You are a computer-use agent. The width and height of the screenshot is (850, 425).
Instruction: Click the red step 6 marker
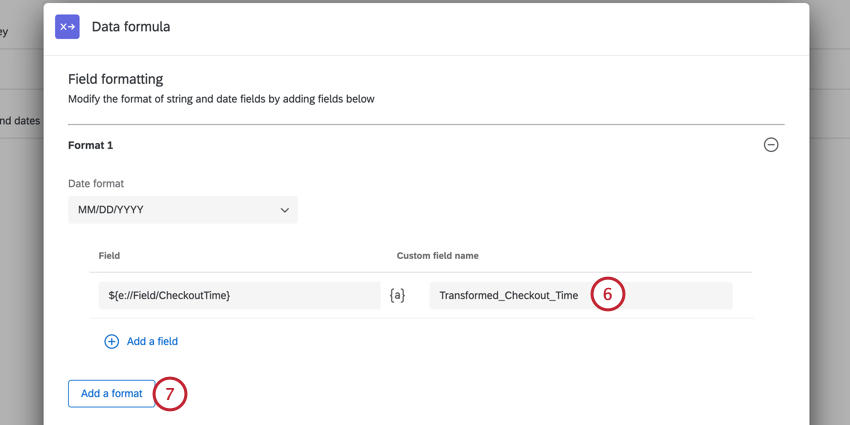[x=607, y=295]
